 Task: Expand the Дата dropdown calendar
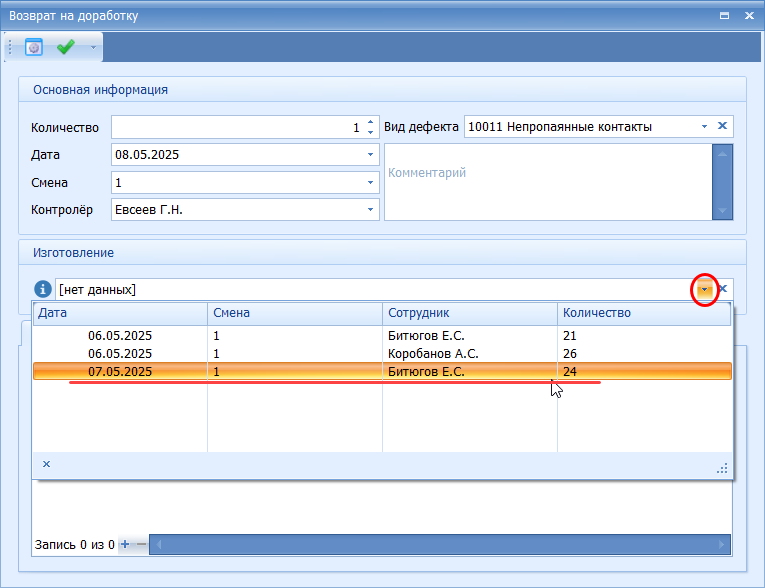click(x=370, y=155)
